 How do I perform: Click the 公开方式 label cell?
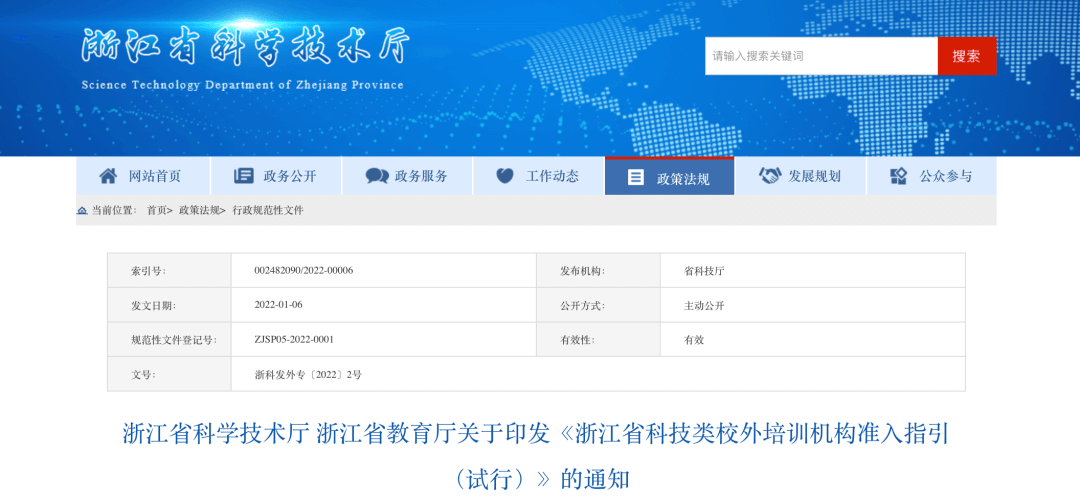598,305
